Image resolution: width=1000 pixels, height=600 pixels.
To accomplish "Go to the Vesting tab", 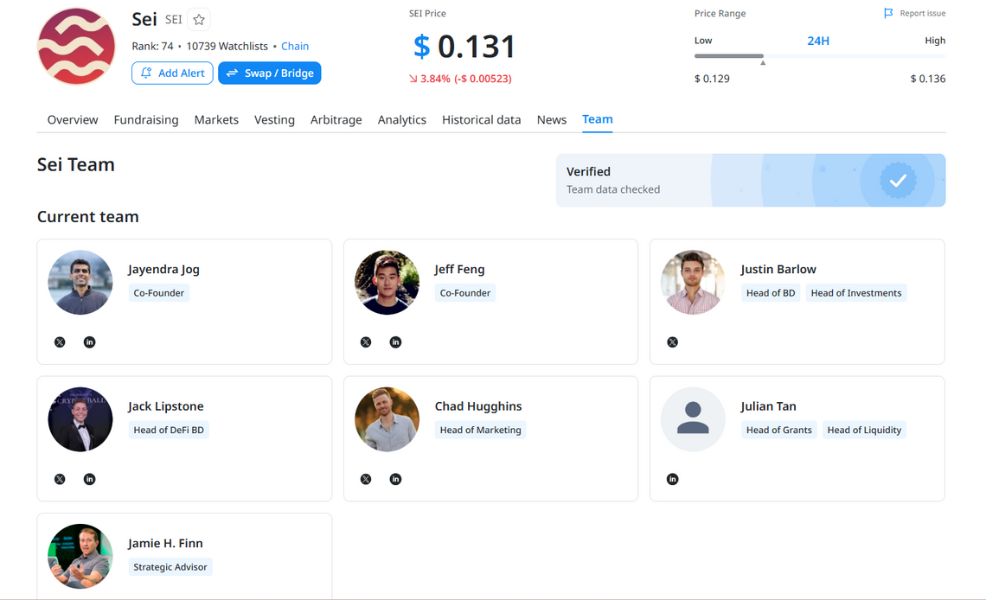I will pos(274,120).
